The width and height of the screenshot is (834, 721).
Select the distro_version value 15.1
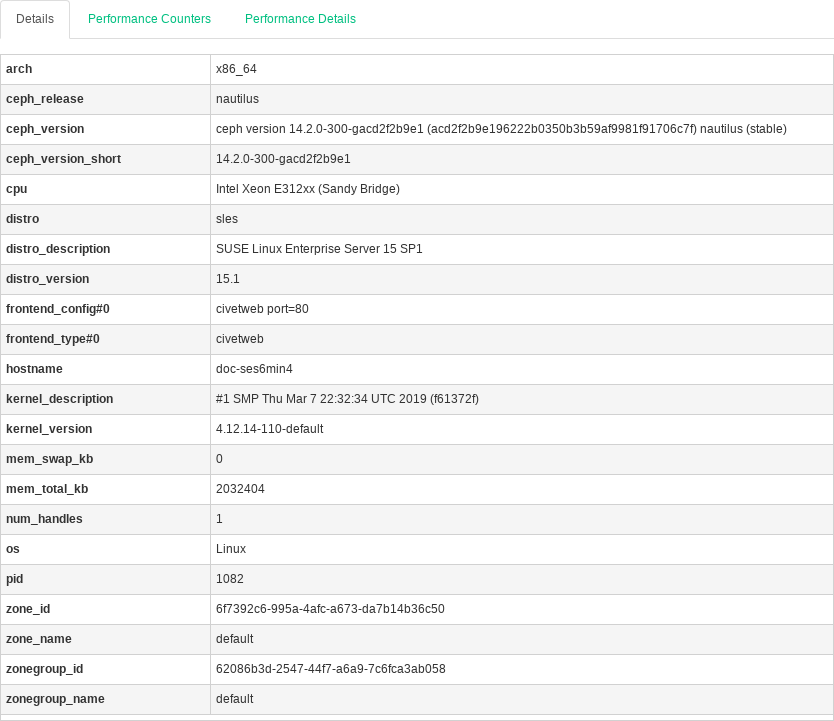[227, 279]
